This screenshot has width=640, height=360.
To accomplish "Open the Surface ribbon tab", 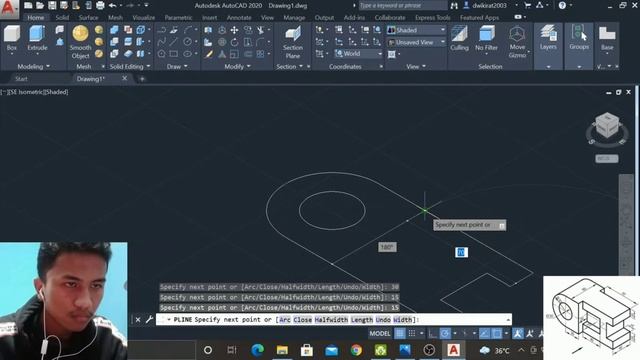I will pos(89,18).
